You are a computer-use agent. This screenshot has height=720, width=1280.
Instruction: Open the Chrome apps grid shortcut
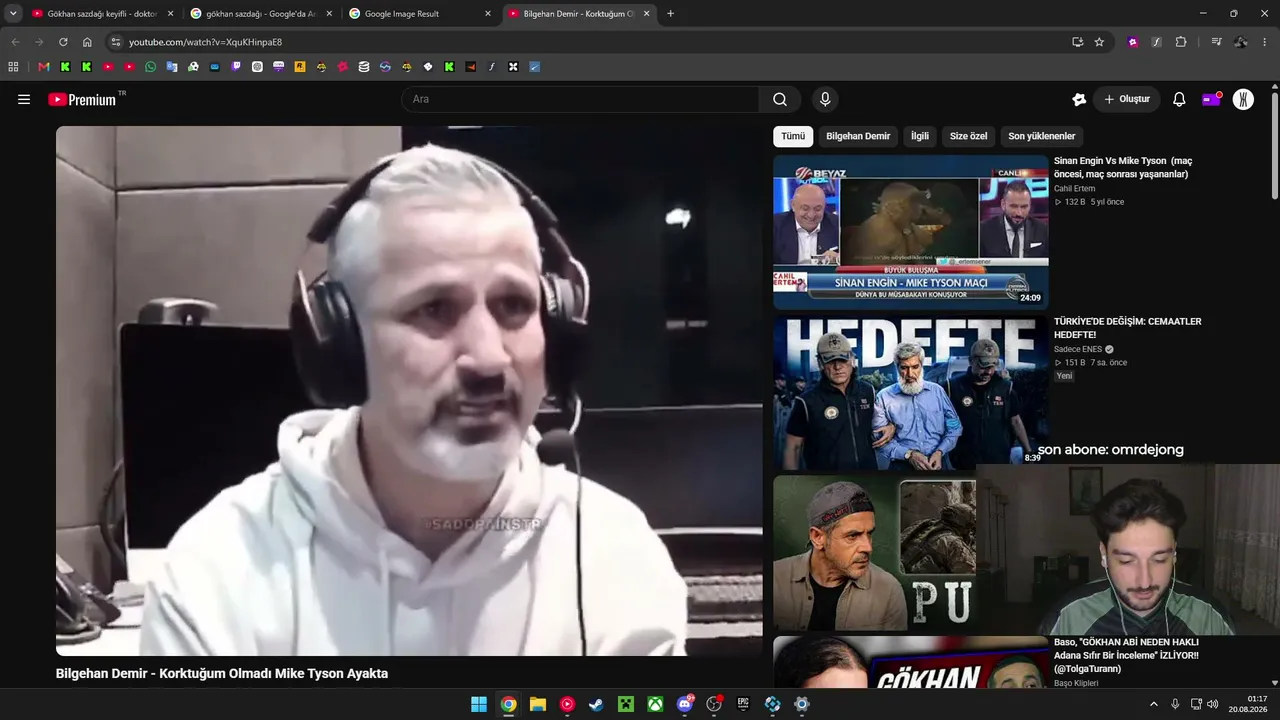13,67
